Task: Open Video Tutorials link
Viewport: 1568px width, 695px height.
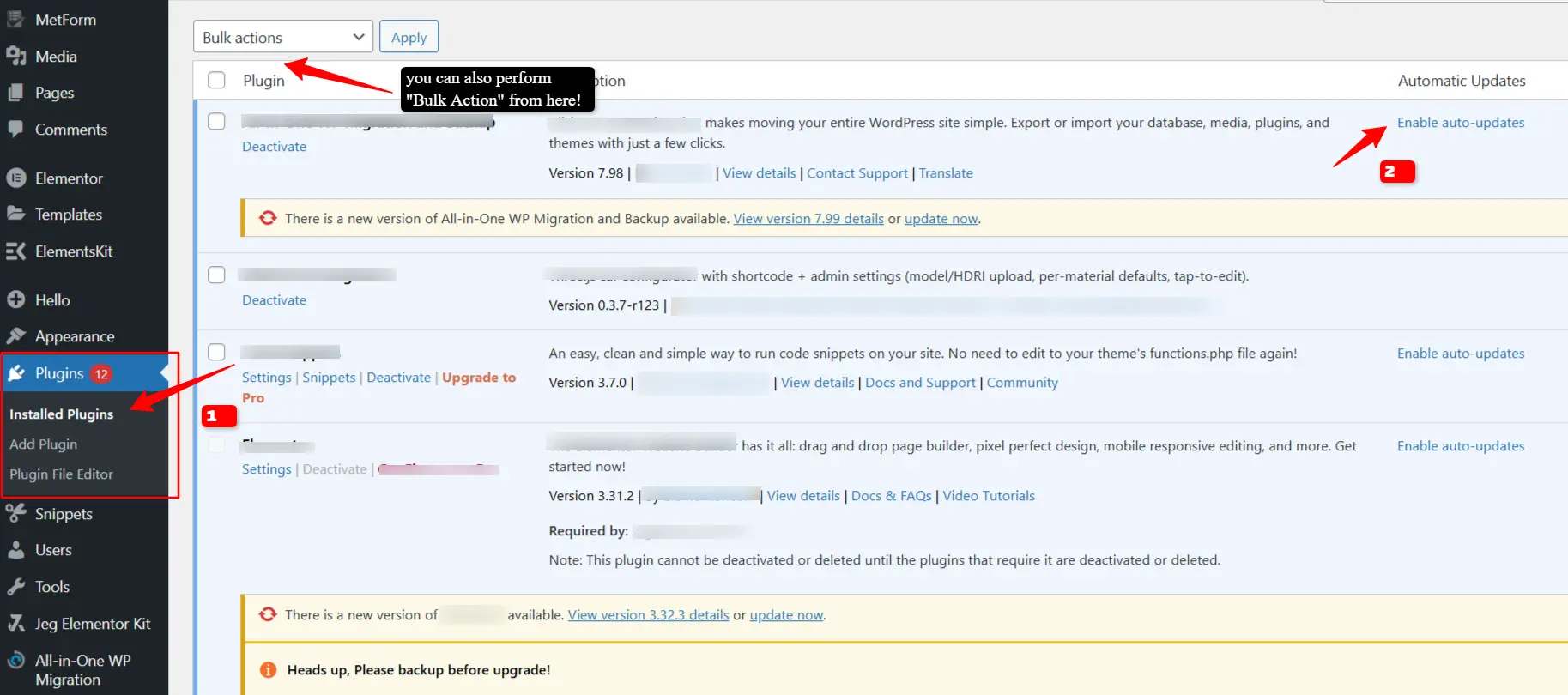Action: 989,496
